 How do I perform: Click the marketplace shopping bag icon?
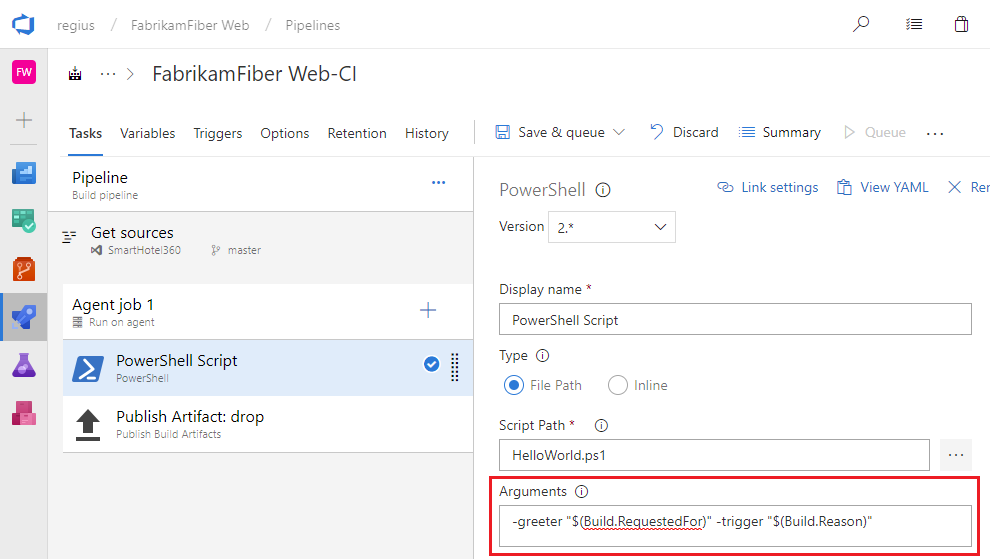pos(961,24)
